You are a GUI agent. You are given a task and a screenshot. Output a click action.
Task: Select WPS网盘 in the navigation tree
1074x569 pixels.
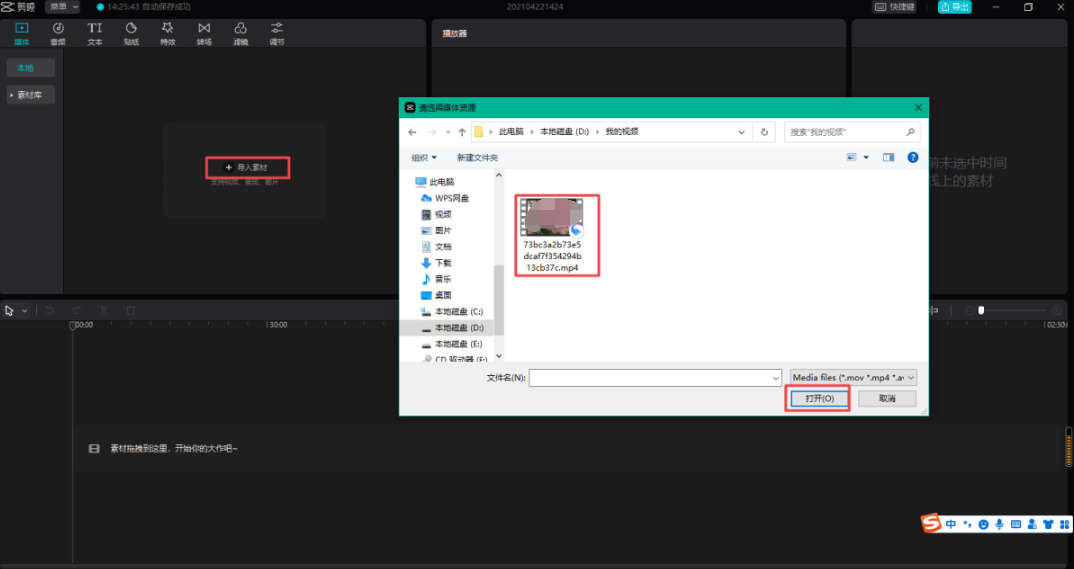click(x=445, y=198)
